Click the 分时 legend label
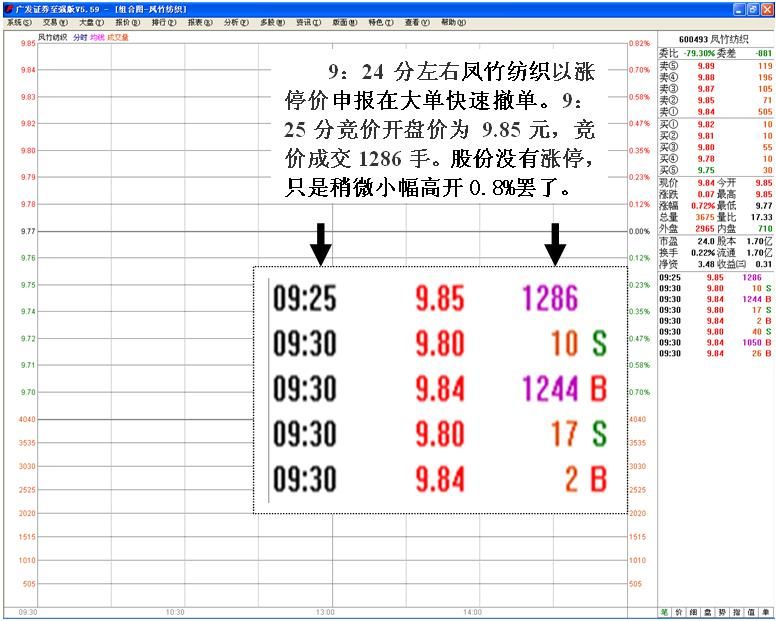The width and height of the screenshot is (776, 621). click(80, 37)
